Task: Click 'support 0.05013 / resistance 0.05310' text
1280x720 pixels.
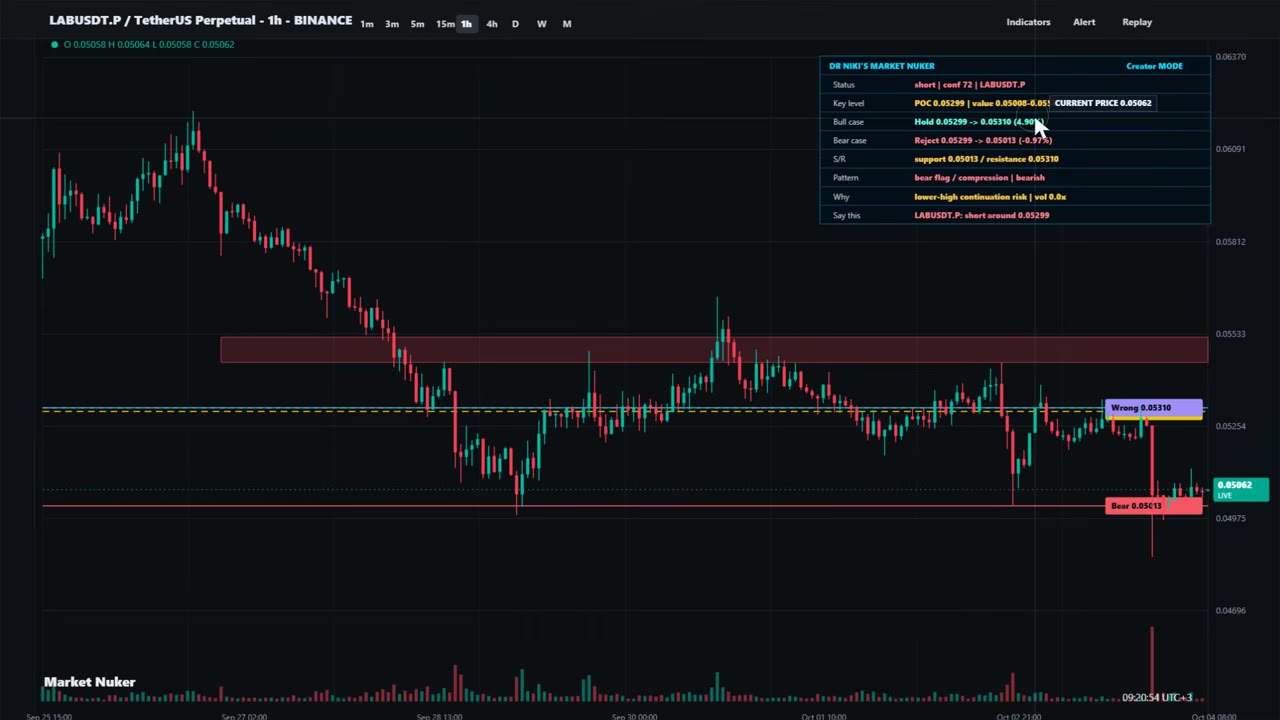Action: tap(986, 159)
